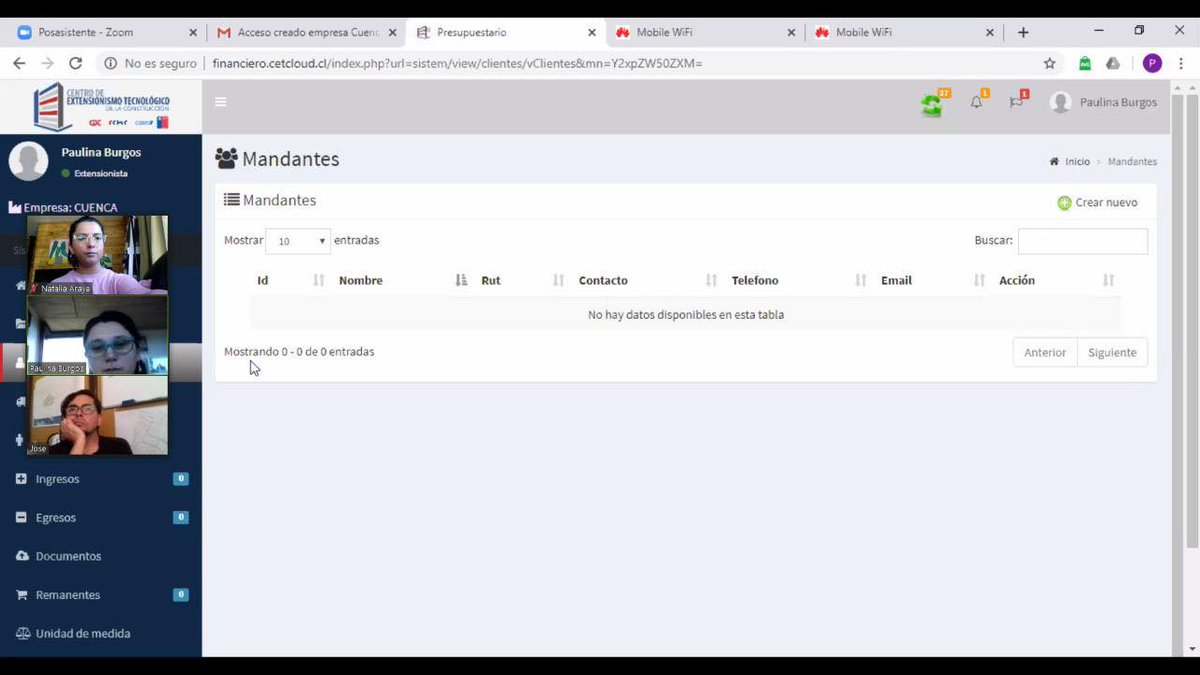This screenshot has width=1200, height=675.
Task: Close the Acceso creado empresa Gmail tab
Action: click(392, 32)
